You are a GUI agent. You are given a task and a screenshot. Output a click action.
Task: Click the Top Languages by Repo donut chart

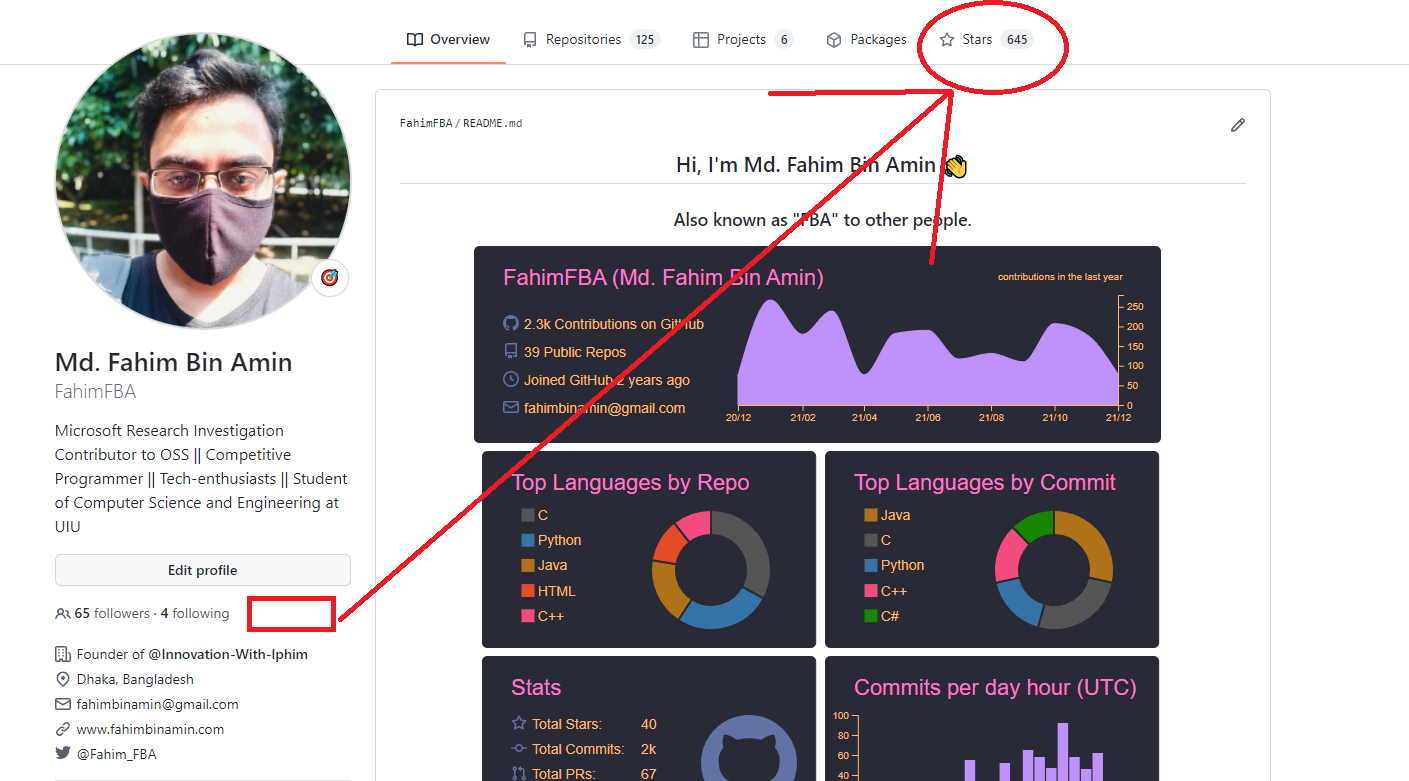click(x=711, y=570)
